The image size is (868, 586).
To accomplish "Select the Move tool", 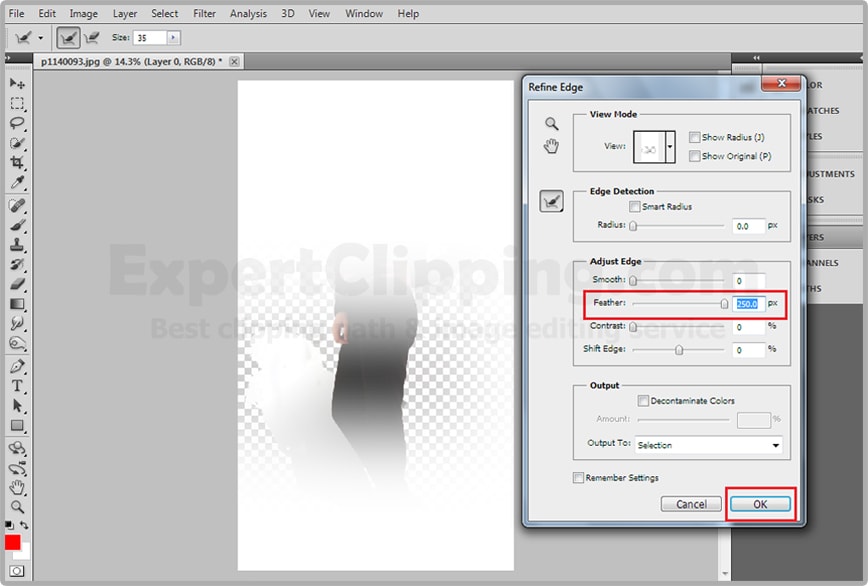I will (17, 84).
